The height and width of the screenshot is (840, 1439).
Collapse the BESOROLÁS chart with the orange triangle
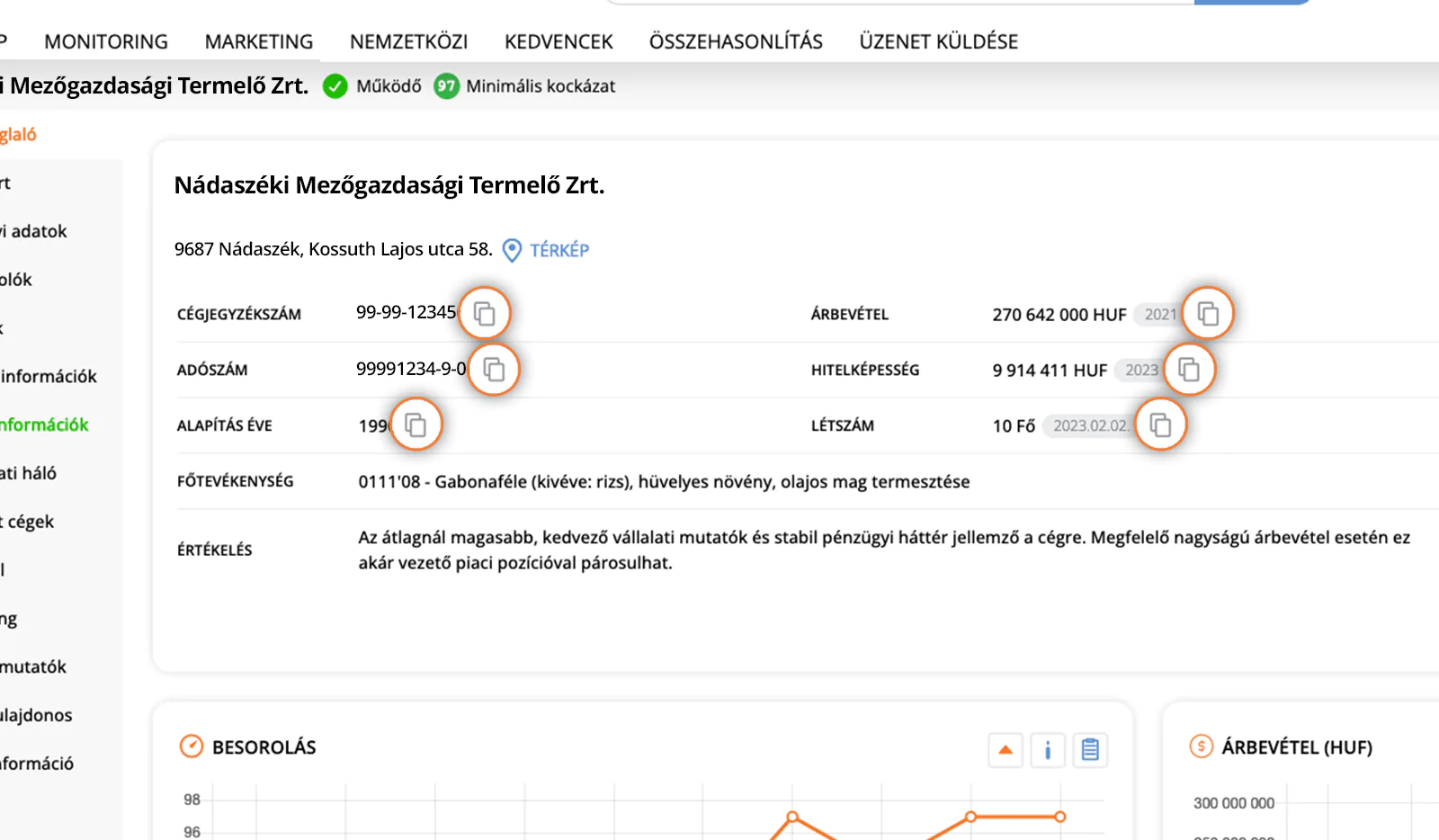tap(1005, 749)
